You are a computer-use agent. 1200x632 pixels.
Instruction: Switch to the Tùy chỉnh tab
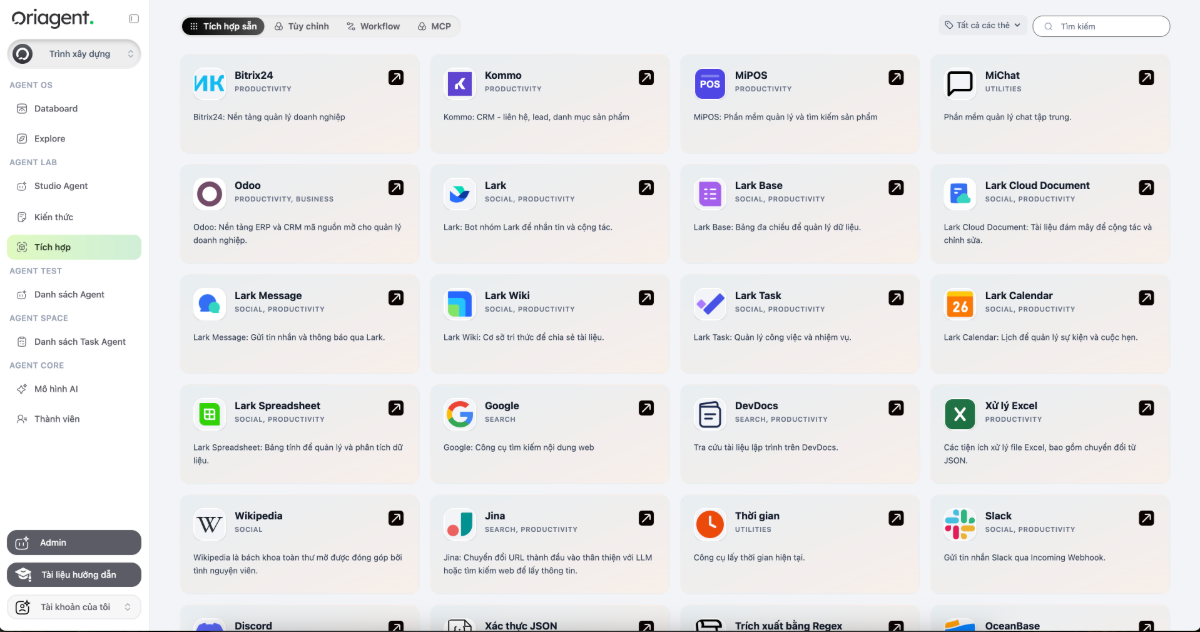click(x=301, y=26)
